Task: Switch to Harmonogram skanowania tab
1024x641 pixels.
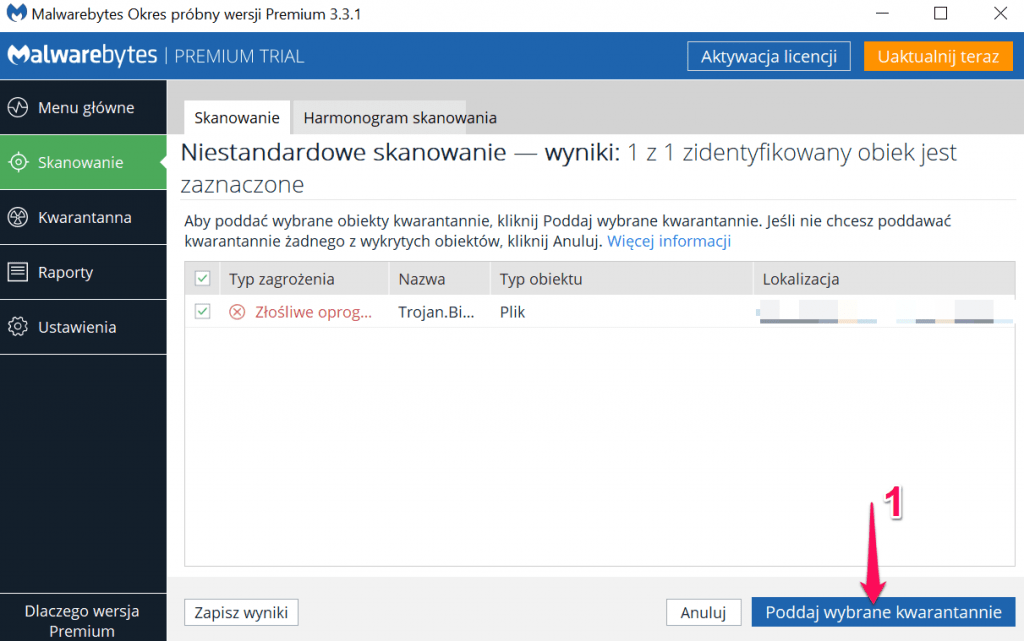Action: tap(400, 118)
